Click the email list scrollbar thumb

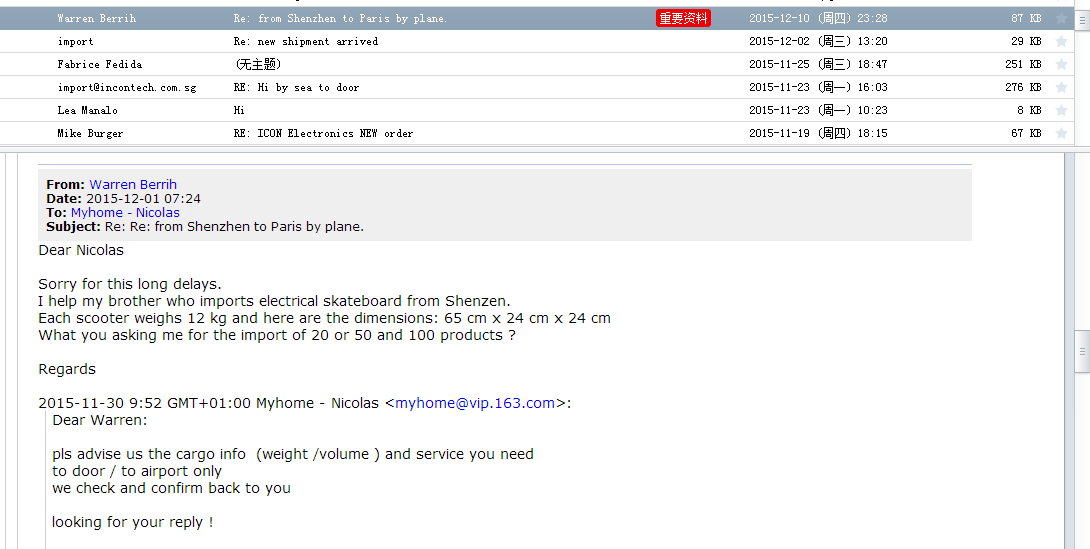(1082, 21)
